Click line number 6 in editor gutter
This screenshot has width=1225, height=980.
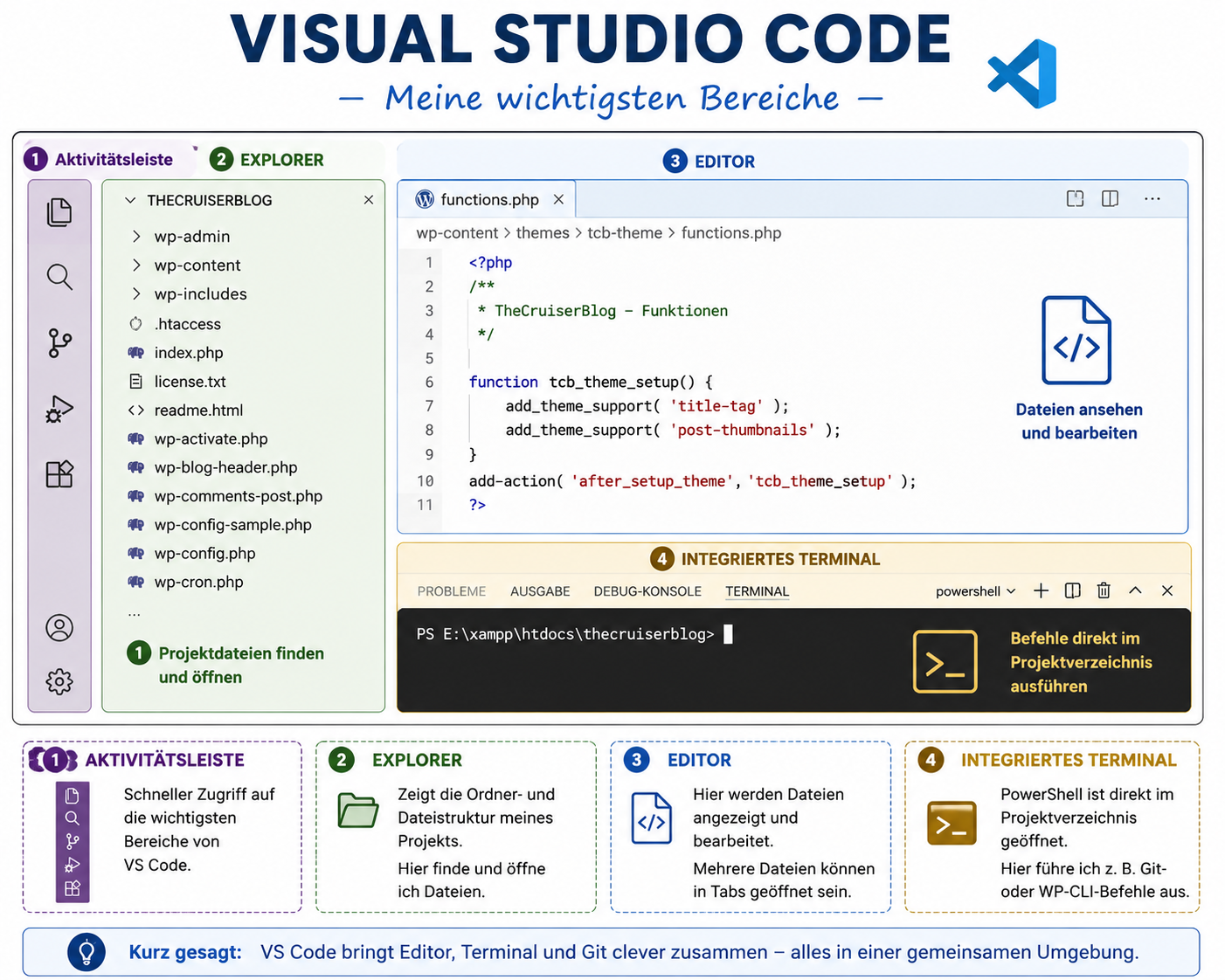pyautogui.click(x=429, y=382)
